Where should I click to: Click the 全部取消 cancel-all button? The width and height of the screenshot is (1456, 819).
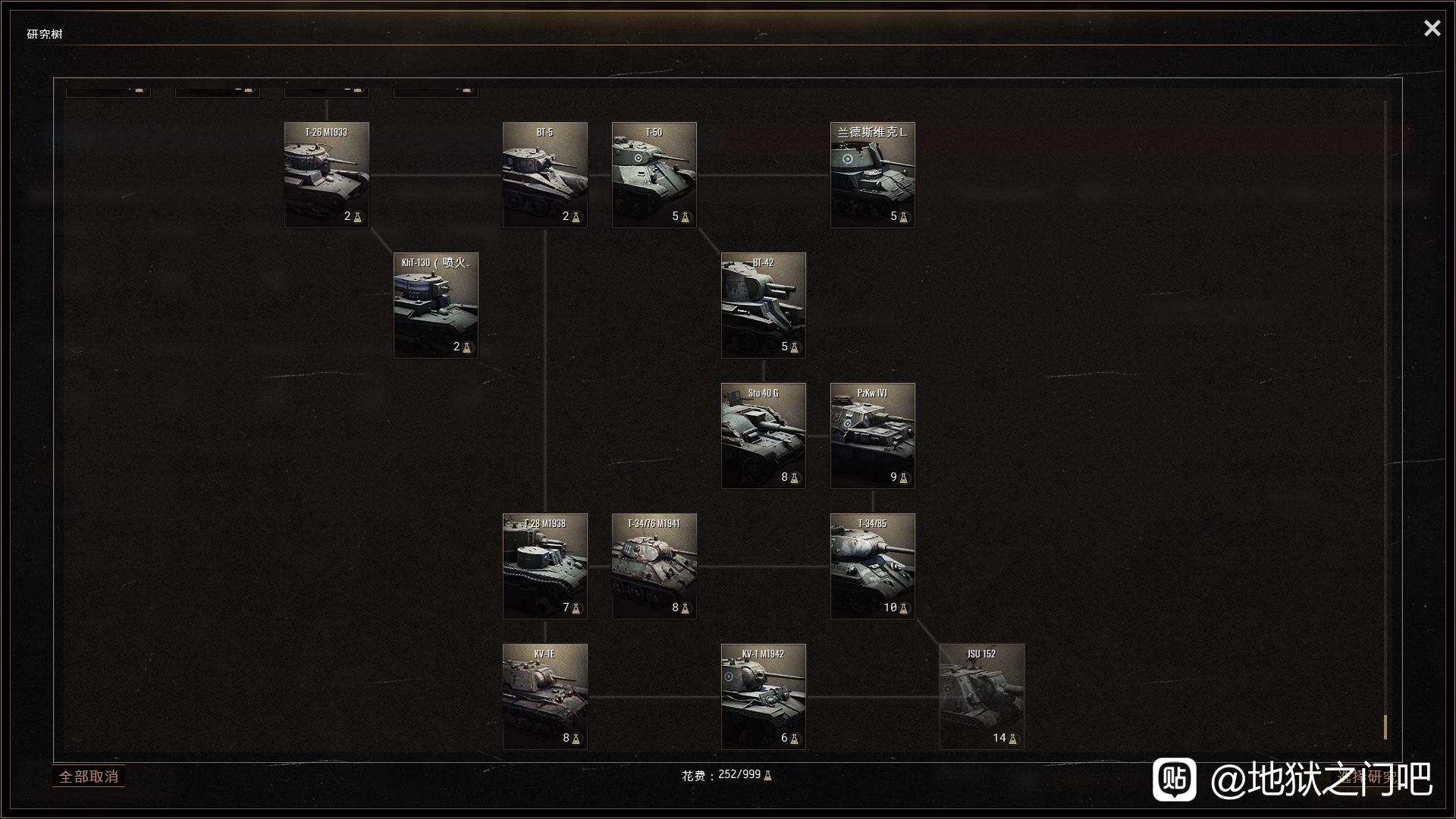89,777
